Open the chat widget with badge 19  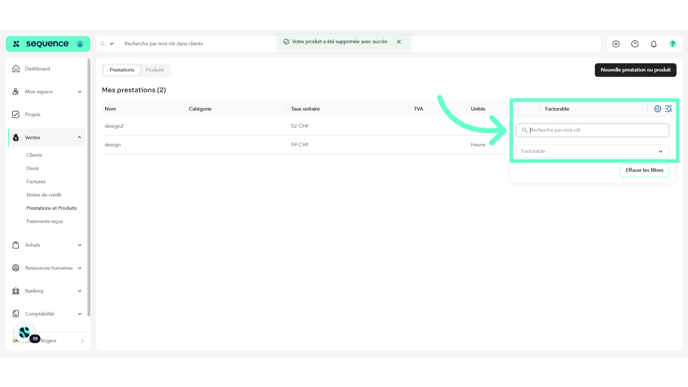tap(25, 333)
